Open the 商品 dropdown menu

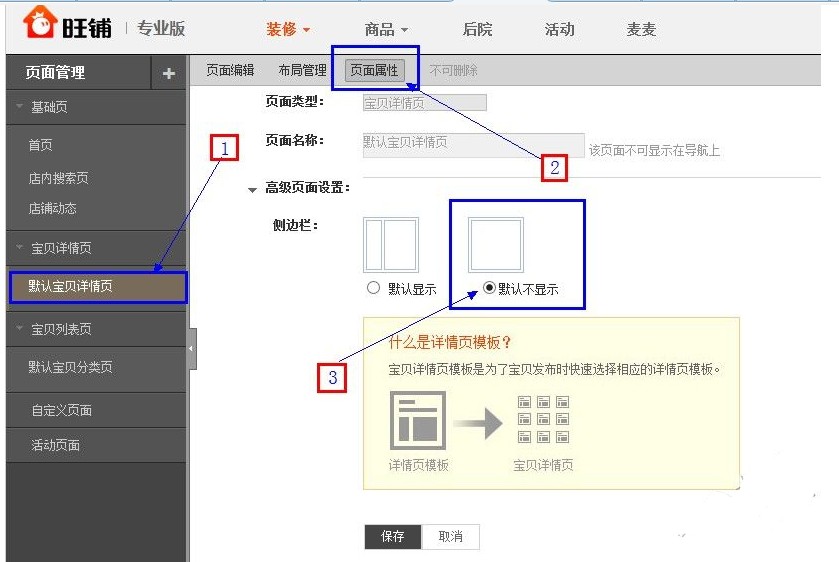point(387,29)
